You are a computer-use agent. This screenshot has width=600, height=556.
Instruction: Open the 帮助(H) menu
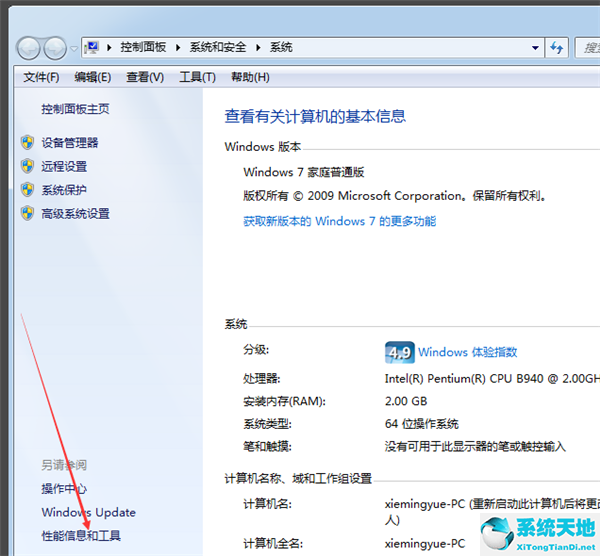pyautogui.click(x=250, y=77)
